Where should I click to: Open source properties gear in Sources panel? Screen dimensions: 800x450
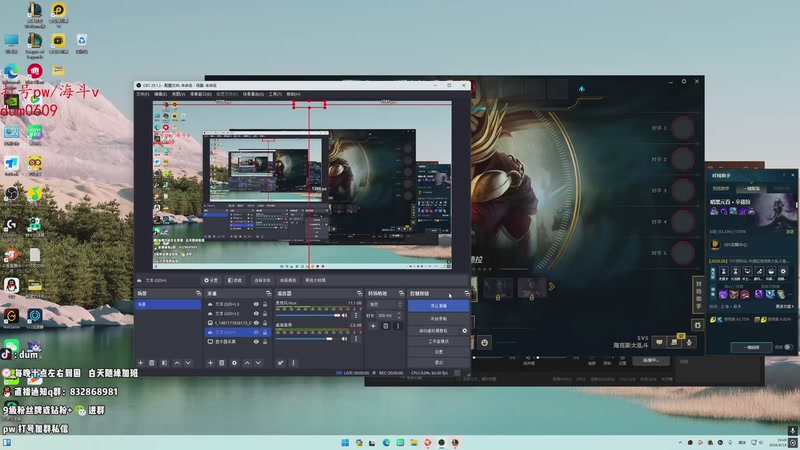(234, 363)
